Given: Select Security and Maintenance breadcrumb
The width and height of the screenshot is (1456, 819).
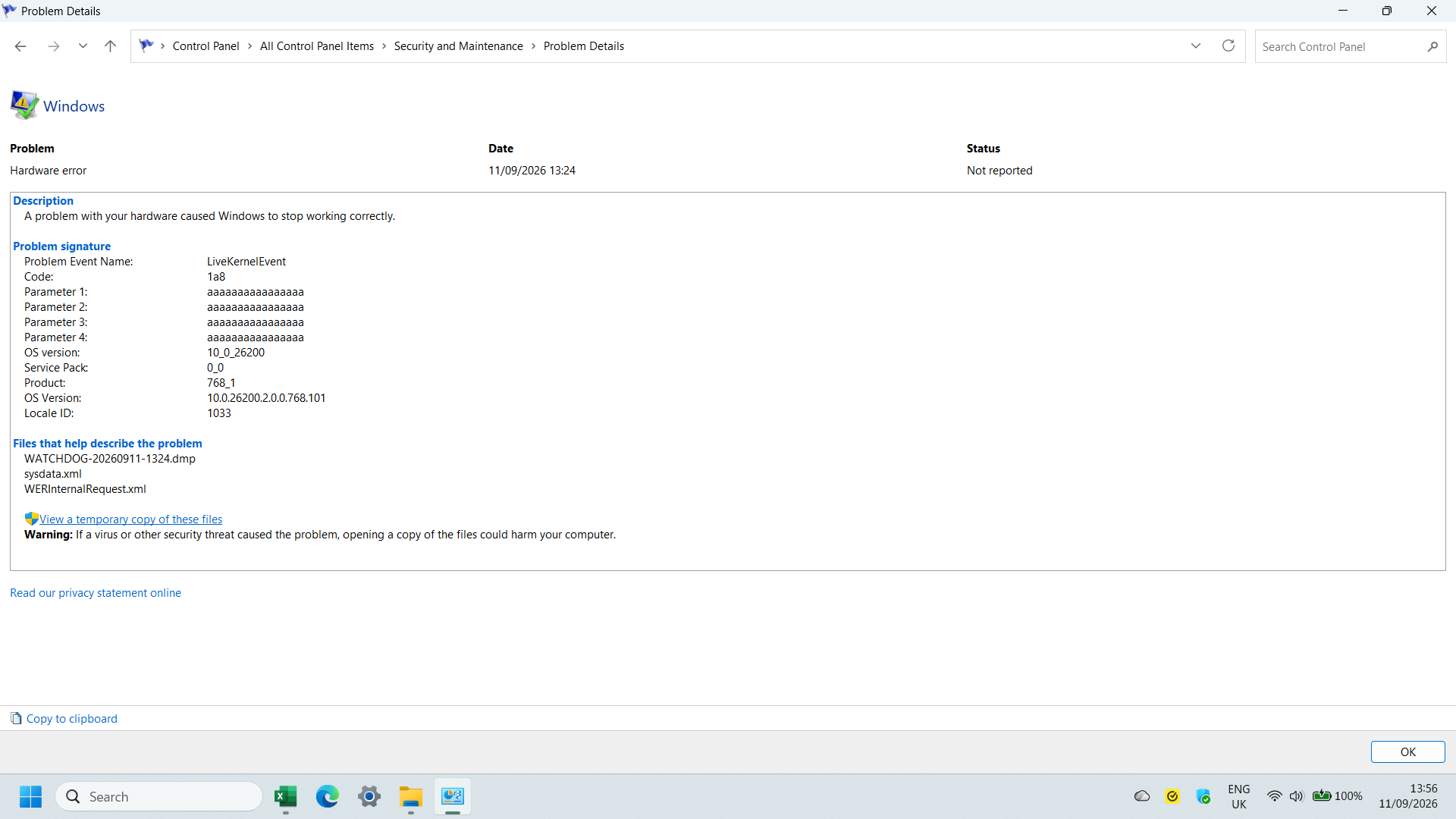Looking at the screenshot, I should click(x=458, y=46).
